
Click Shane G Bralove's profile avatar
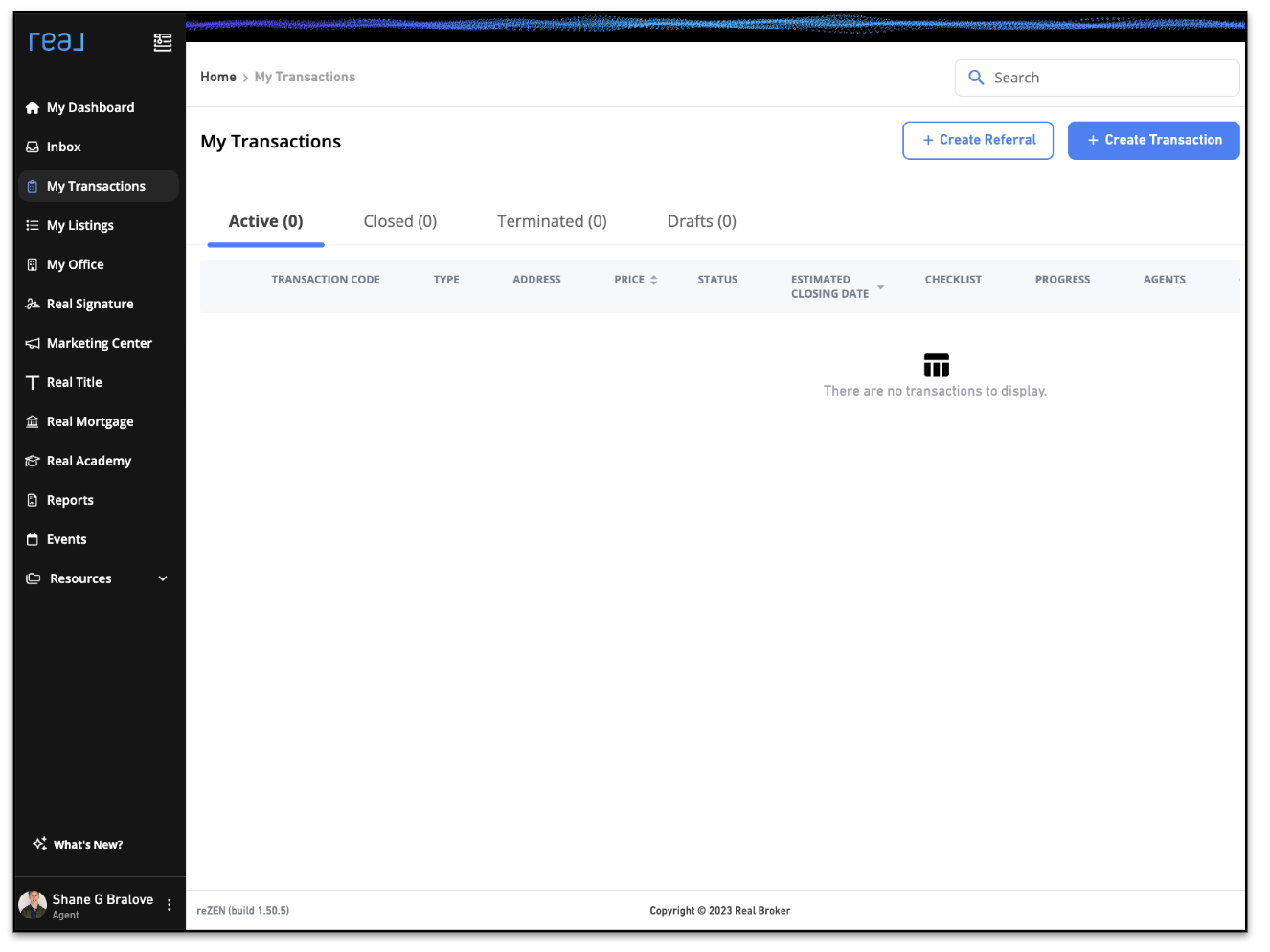point(33,904)
